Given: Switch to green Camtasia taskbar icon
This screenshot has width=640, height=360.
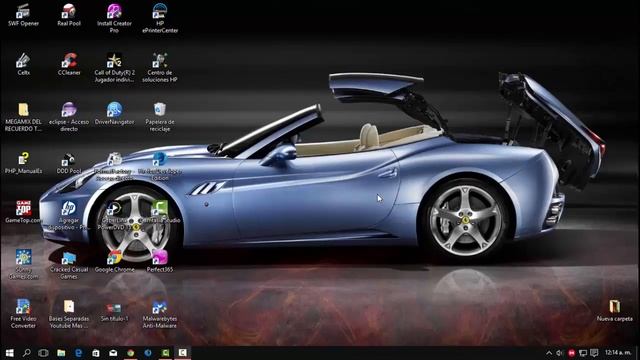Looking at the screenshot, I should 165,353.
